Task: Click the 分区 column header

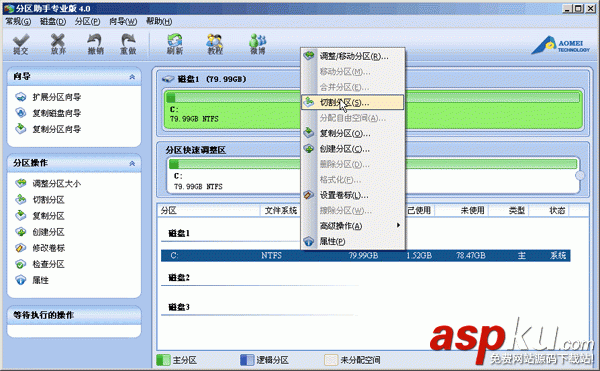Action: pos(209,210)
